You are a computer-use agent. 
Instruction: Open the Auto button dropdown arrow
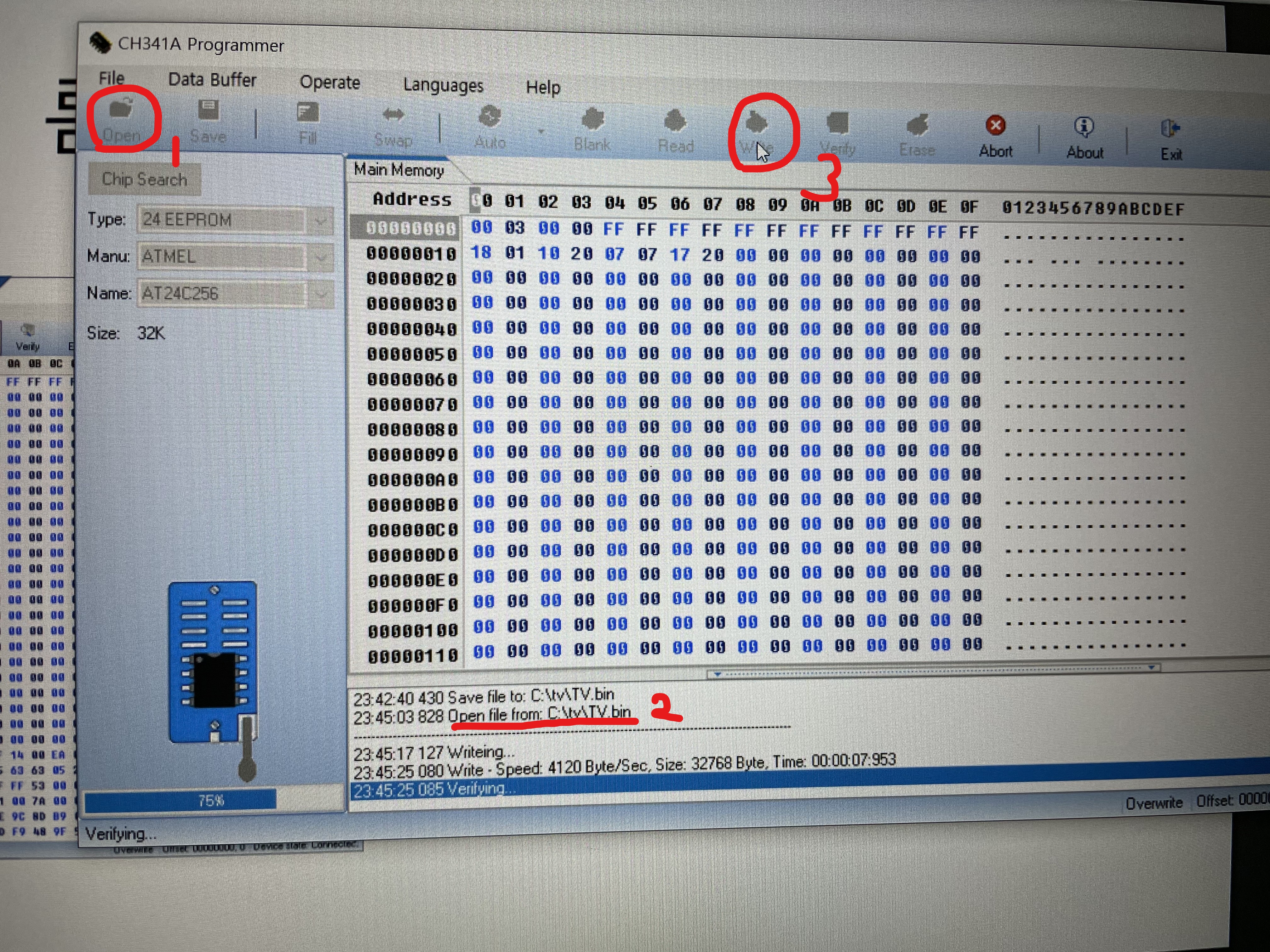[541, 132]
